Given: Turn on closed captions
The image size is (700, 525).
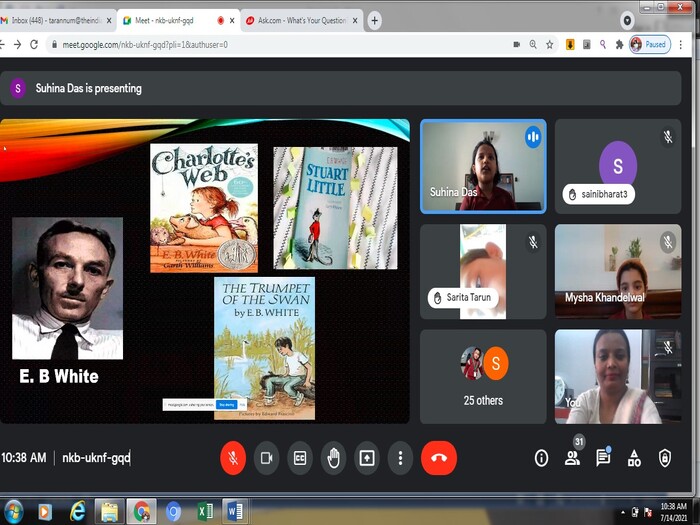Looking at the screenshot, I should click(x=300, y=458).
